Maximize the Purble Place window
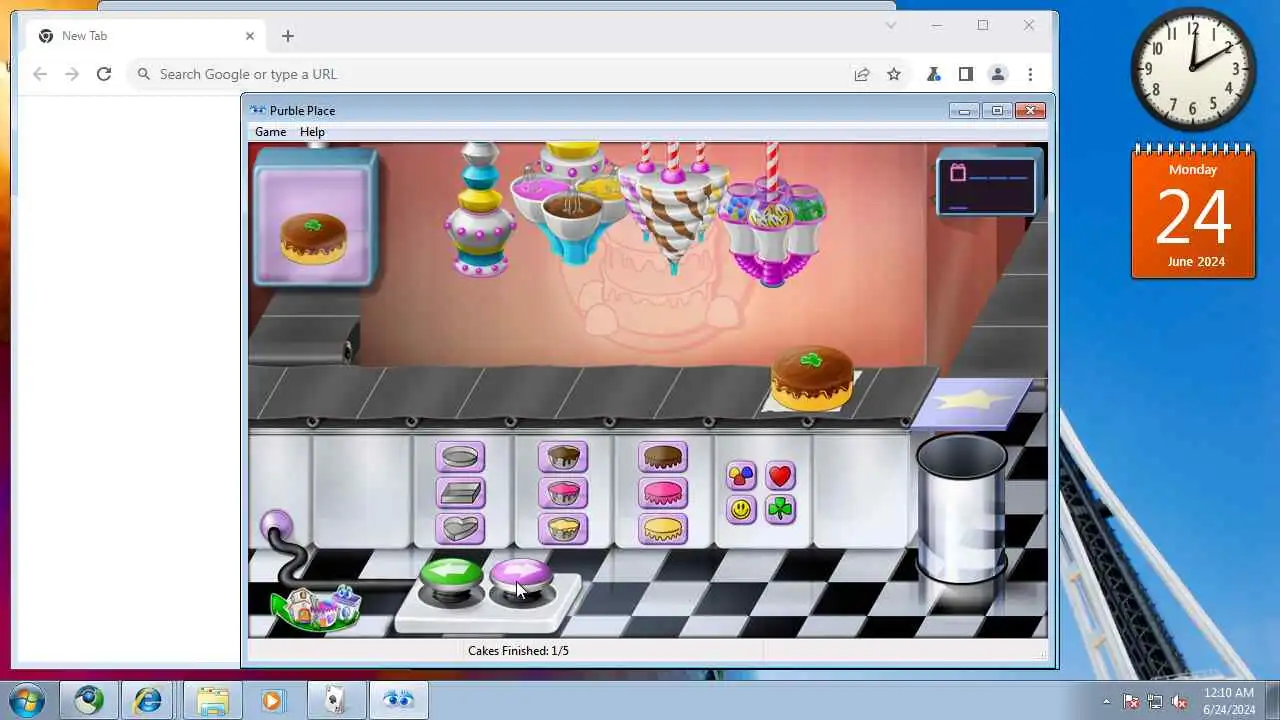This screenshot has height=720, width=1280. click(x=997, y=111)
